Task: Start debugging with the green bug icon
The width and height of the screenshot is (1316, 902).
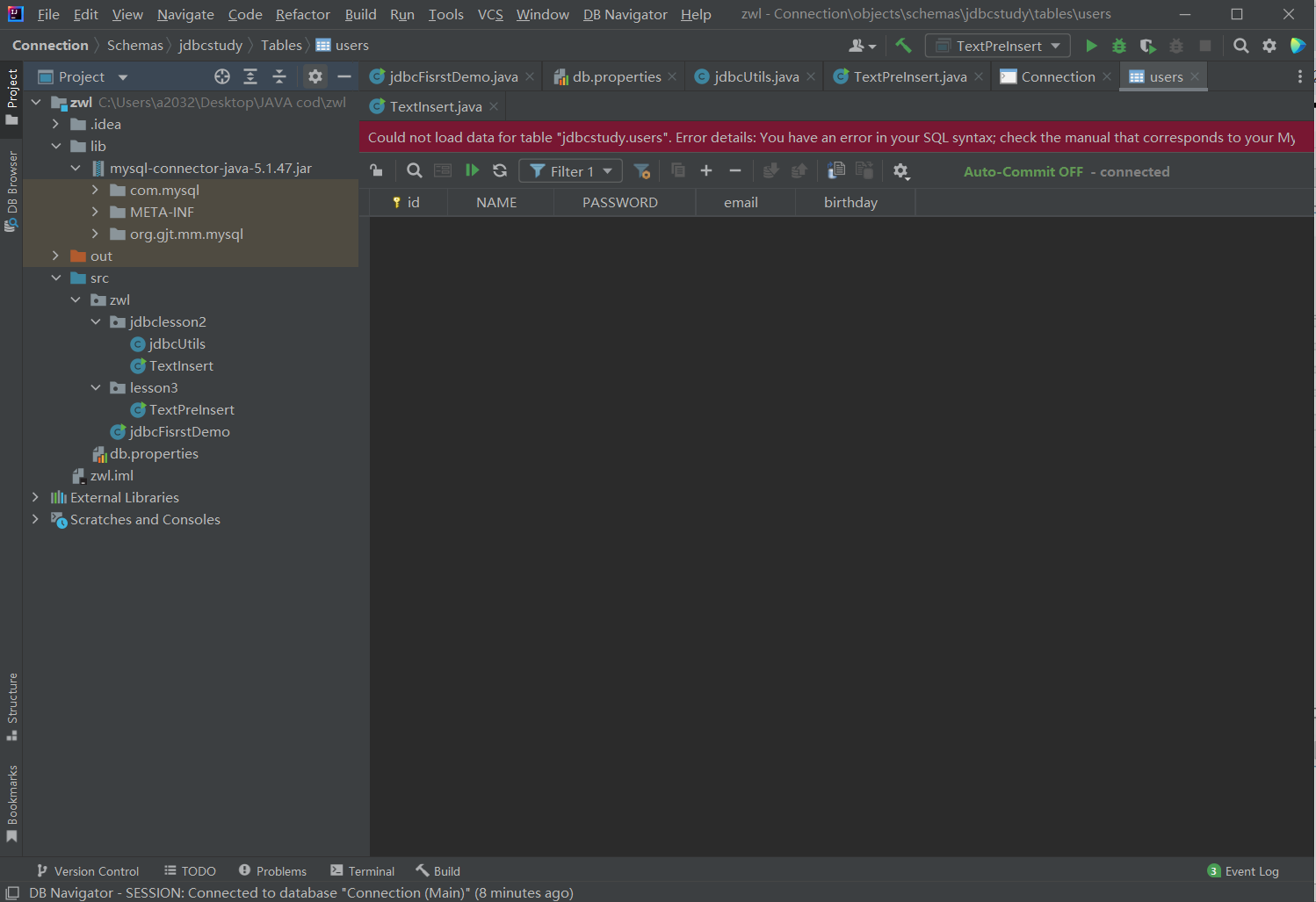Action: (x=1119, y=46)
